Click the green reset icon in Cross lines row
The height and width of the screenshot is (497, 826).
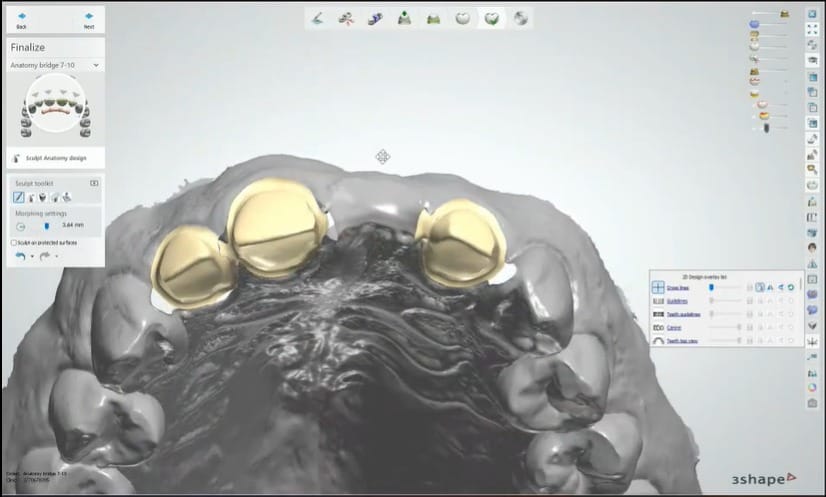[x=791, y=287]
